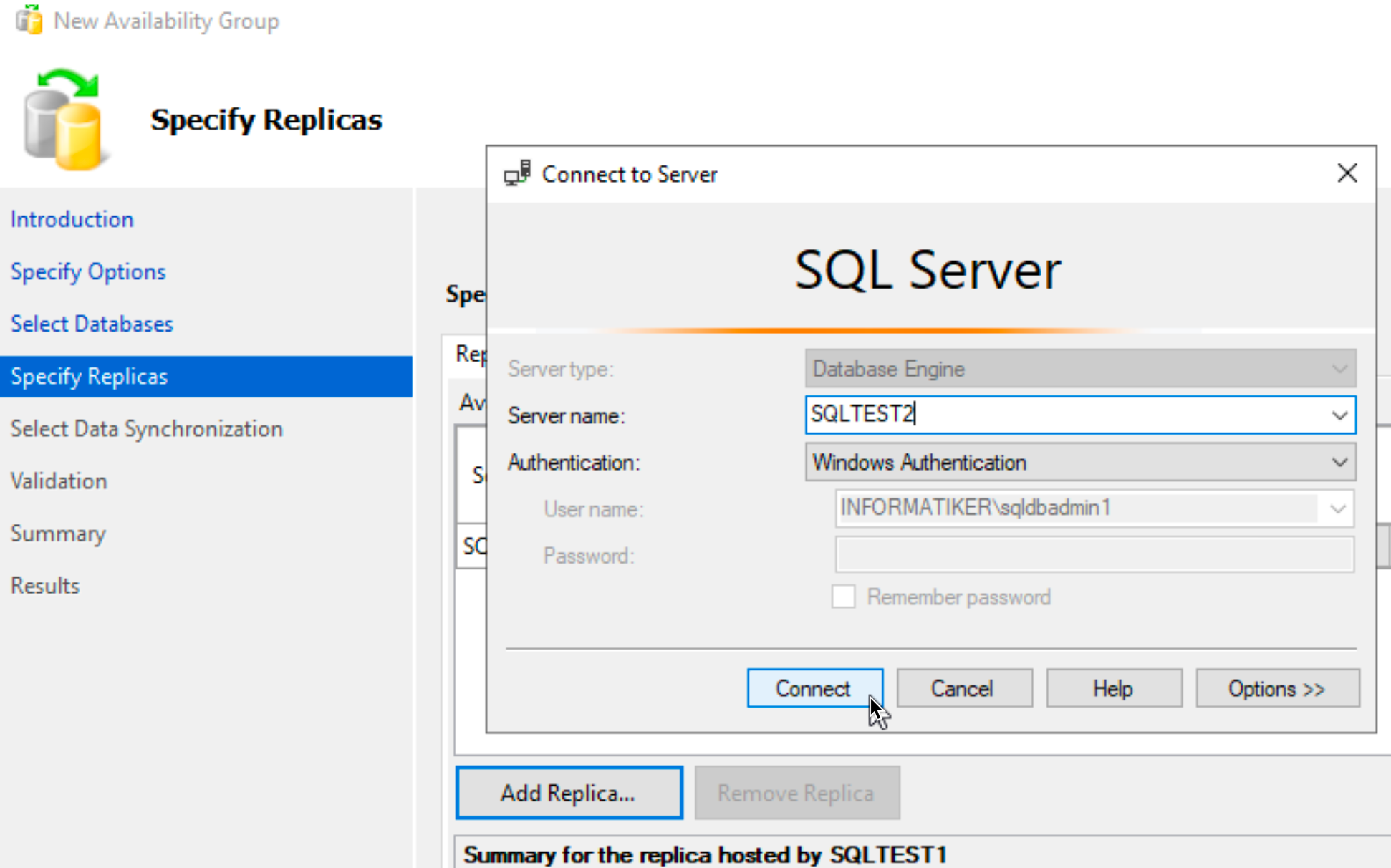
Task: Expand connection settings with Options >>
Action: 1277,688
